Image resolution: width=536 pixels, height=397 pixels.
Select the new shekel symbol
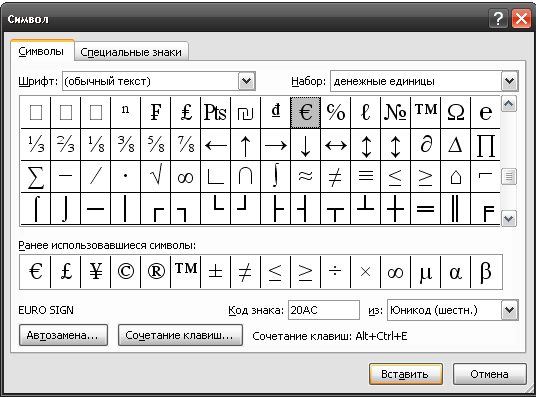tap(245, 113)
